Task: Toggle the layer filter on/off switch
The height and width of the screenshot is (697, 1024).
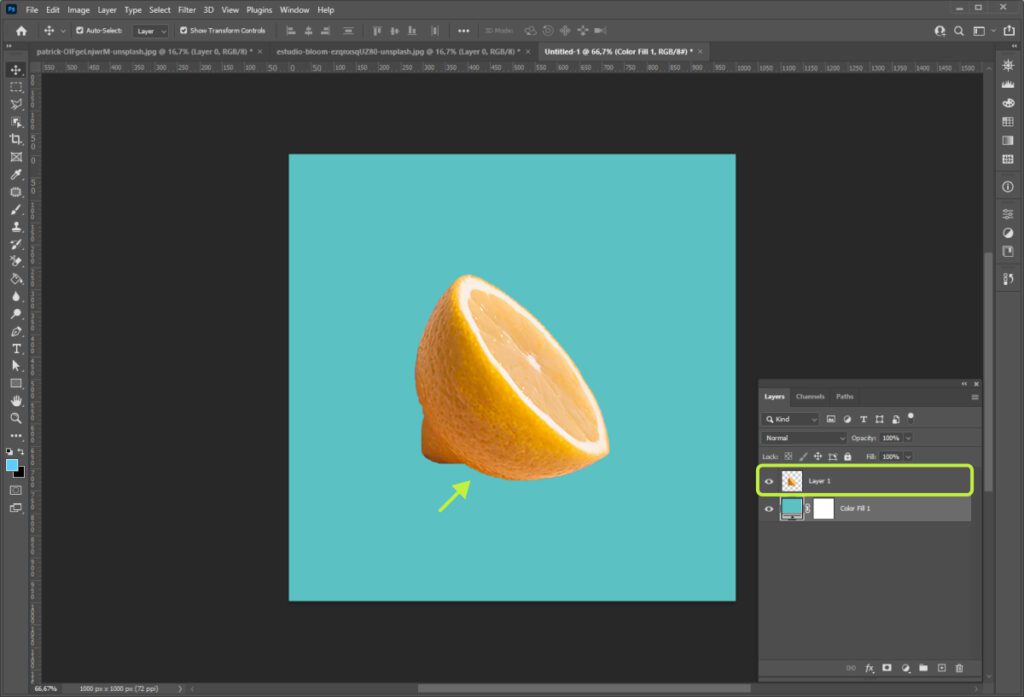Action: pos(910,417)
